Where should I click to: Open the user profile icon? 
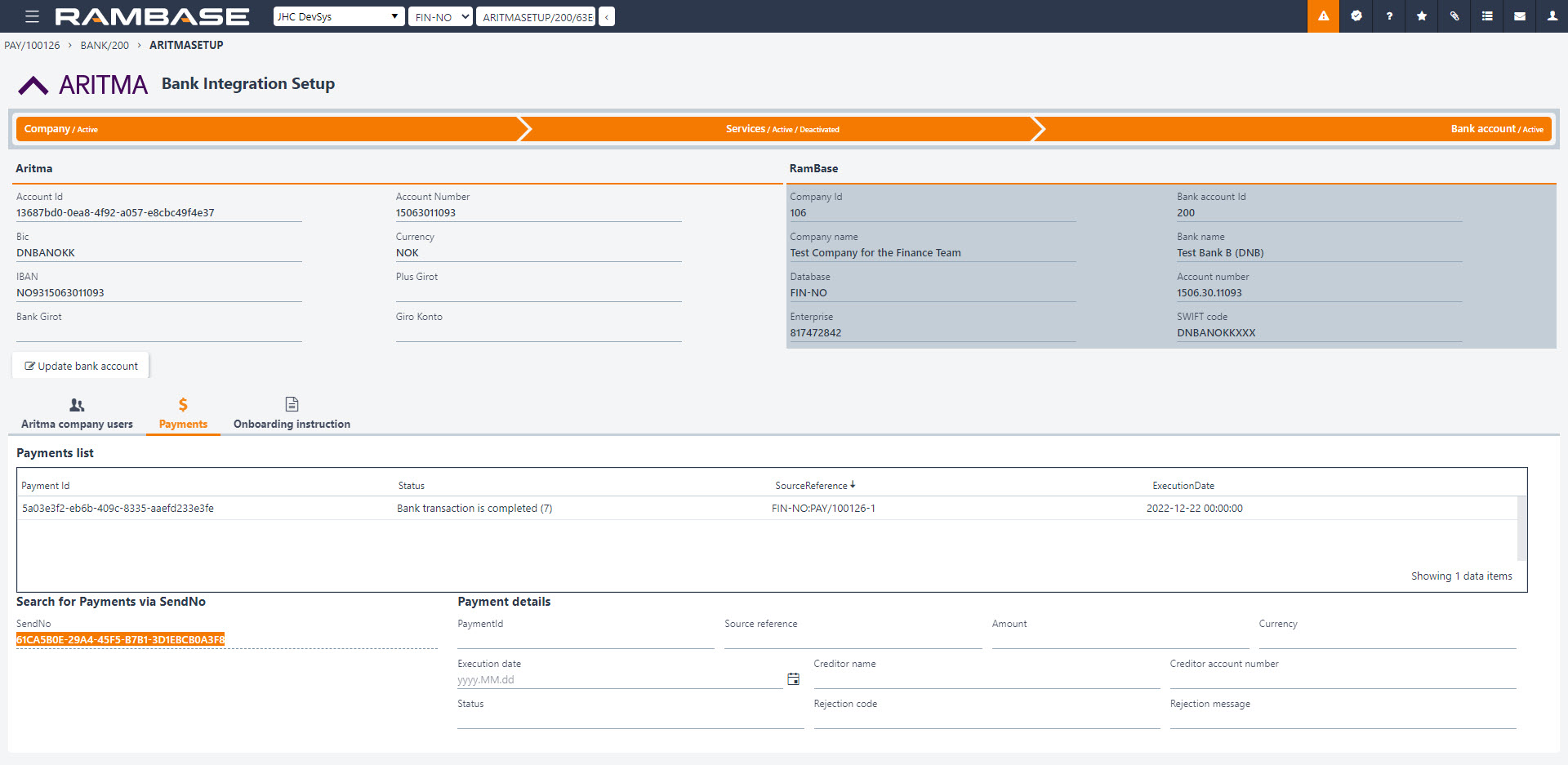[x=1552, y=16]
